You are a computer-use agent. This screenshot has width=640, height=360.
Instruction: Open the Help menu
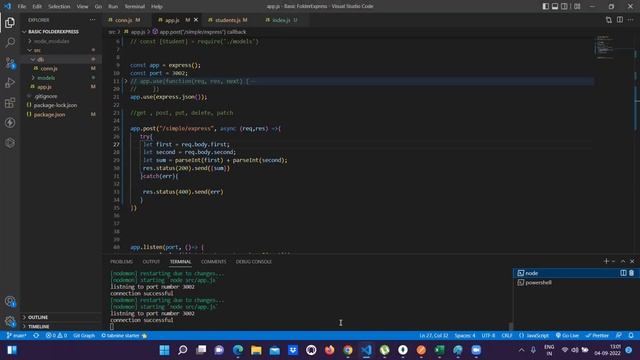point(157,7)
